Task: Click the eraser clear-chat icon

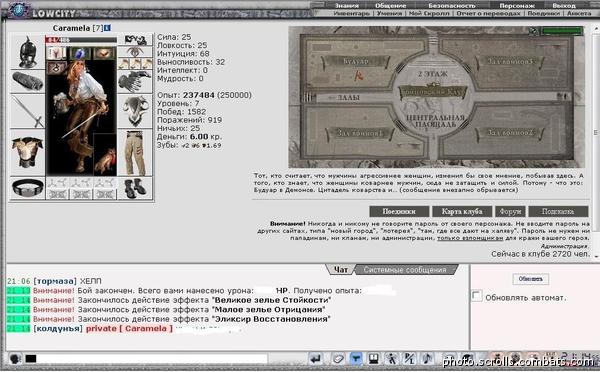Action: pos(338,359)
